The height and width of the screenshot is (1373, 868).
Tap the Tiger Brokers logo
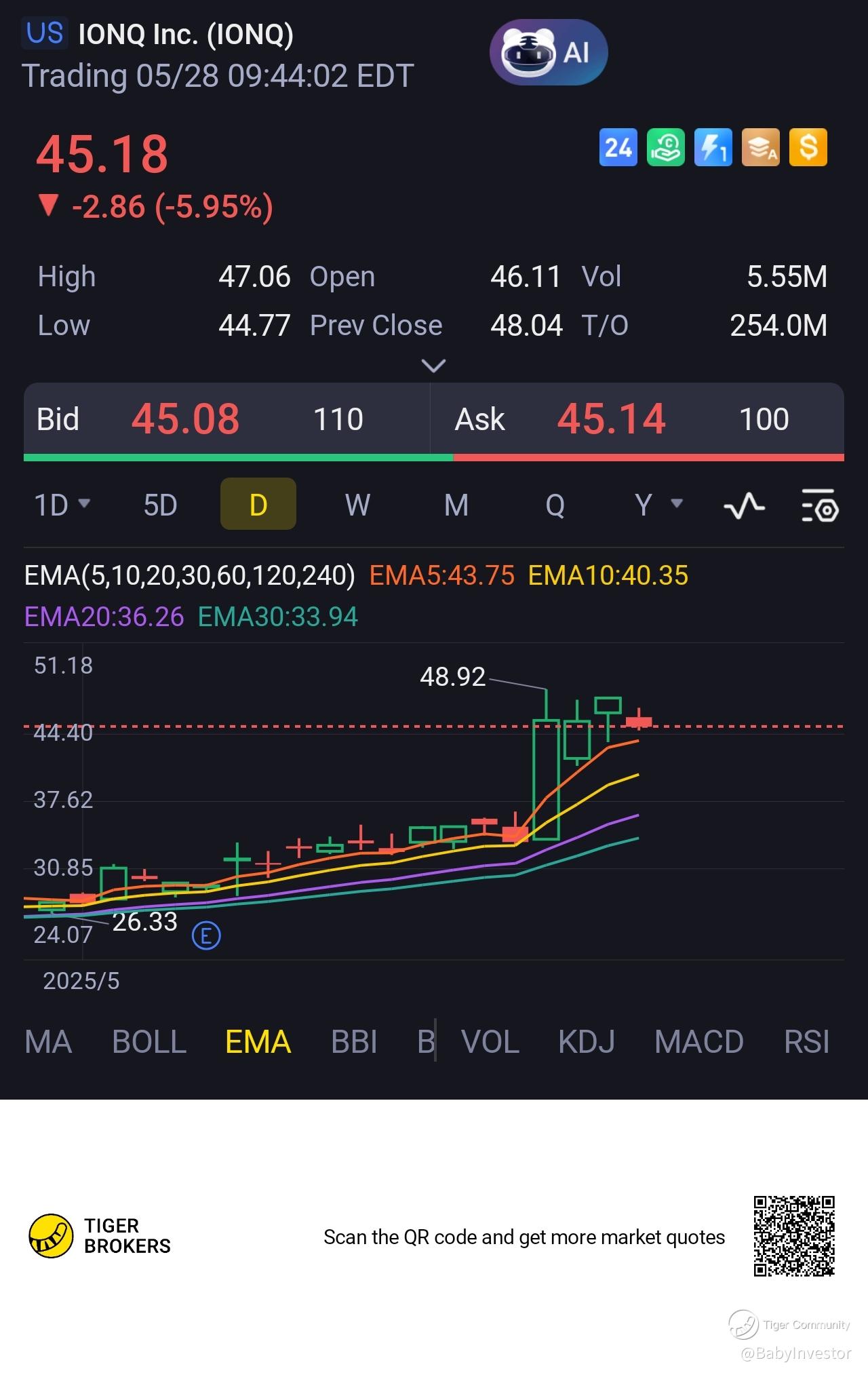pyautogui.click(x=100, y=1236)
